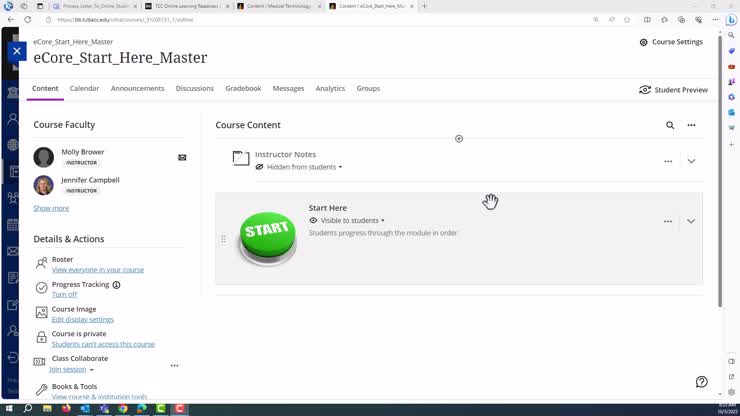Open File Explorer from taskbar

pyautogui.click(x=47, y=408)
